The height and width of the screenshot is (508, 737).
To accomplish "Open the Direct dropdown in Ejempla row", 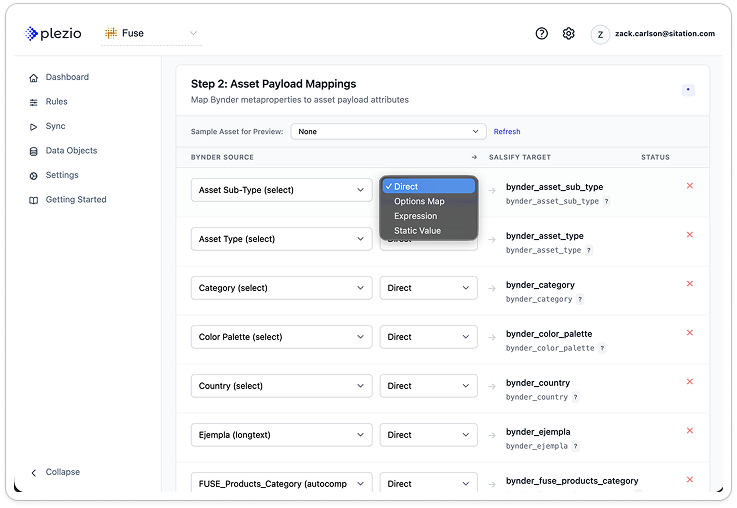I will [x=429, y=435].
